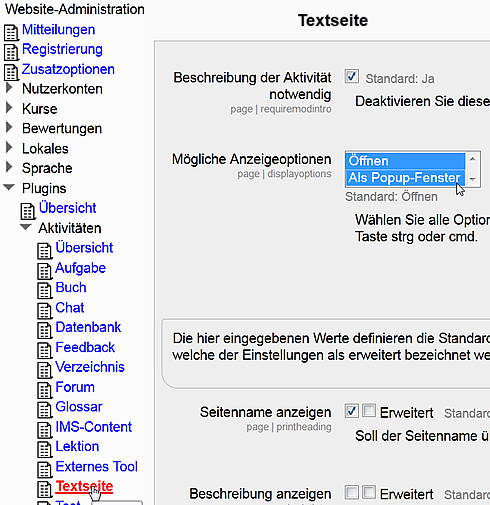Open Feedback settings link

pyautogui.click(x=85, y=347)
